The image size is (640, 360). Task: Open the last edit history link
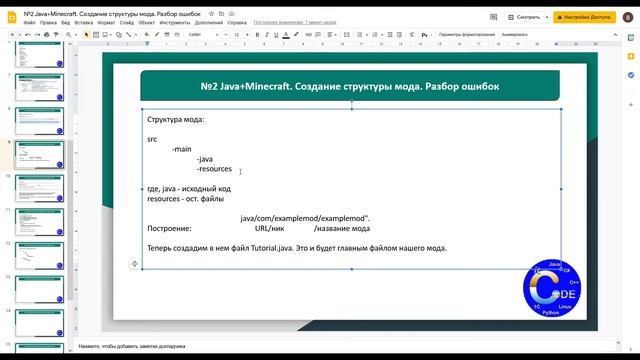(295, 22)
